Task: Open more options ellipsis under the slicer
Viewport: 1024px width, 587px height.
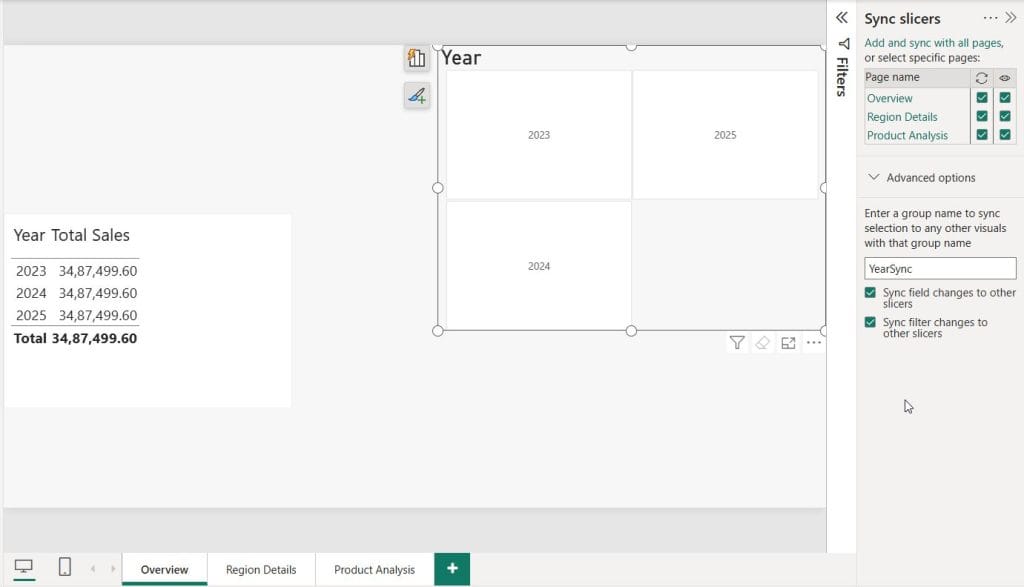Action: (814, 343)
